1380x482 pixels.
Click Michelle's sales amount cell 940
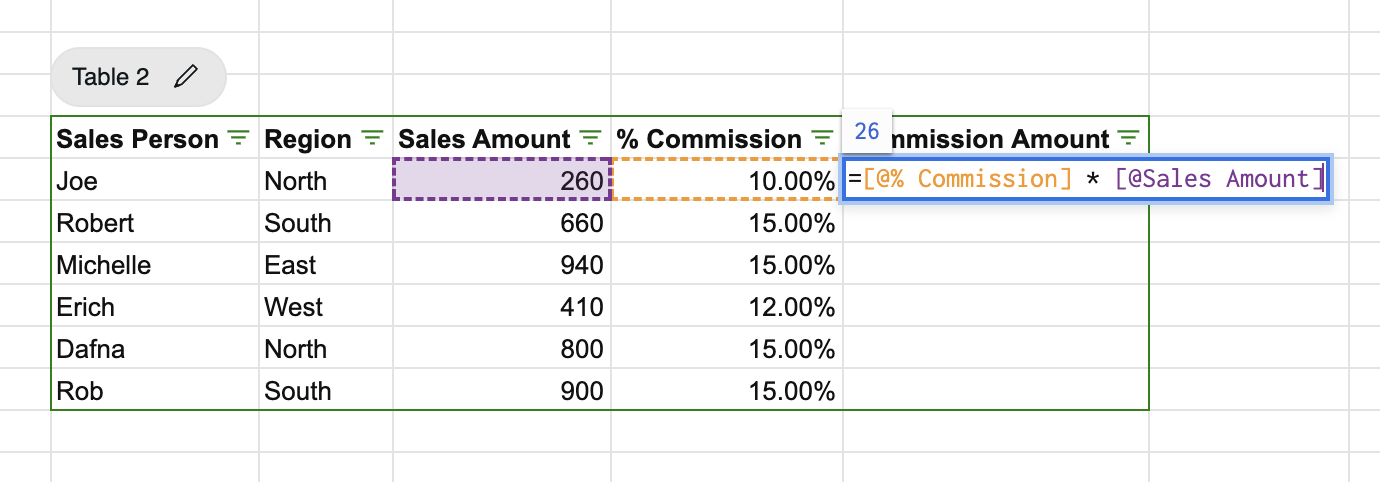click(502, 265)
